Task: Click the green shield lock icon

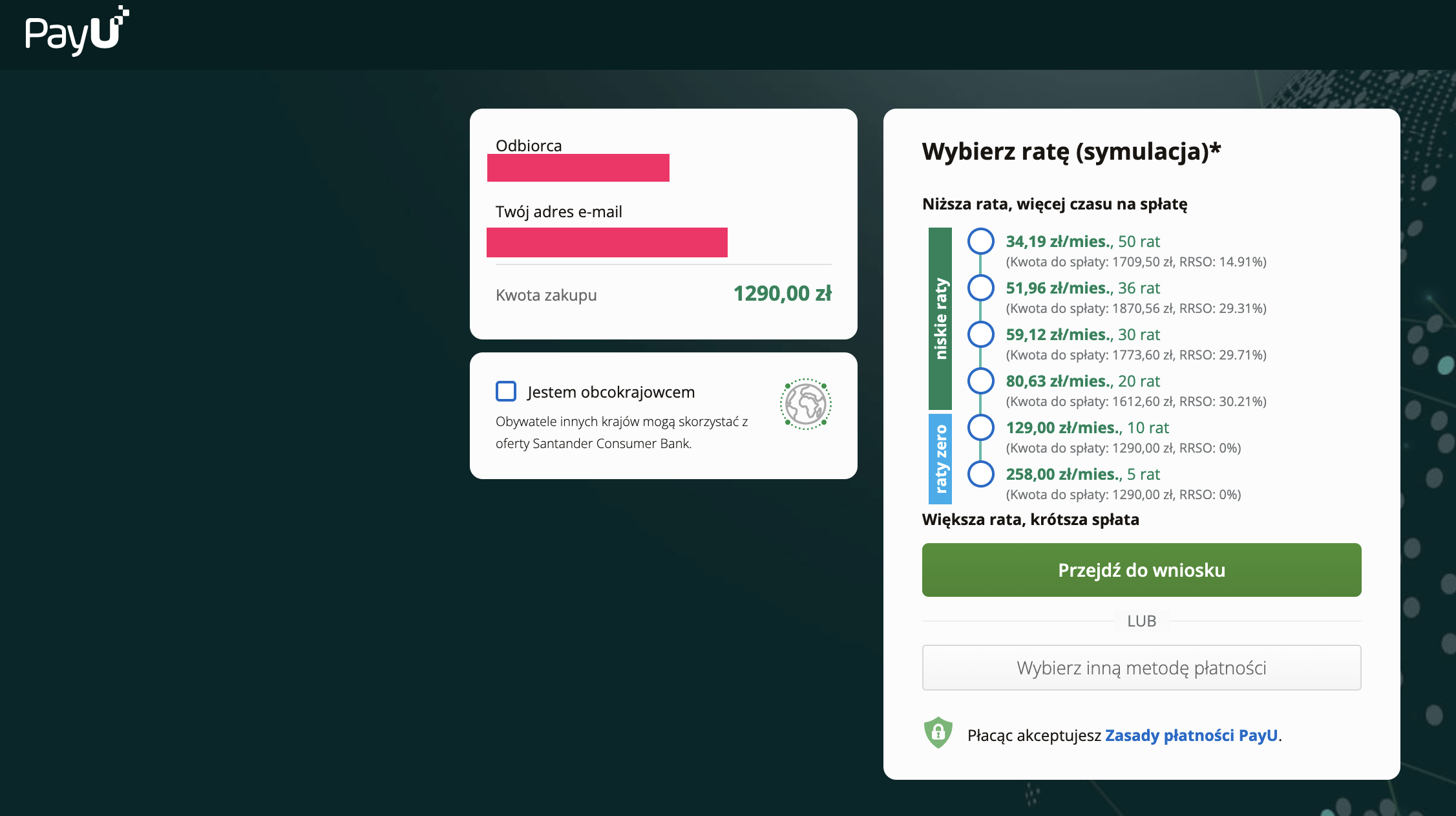Action: (x=938, y=733)
